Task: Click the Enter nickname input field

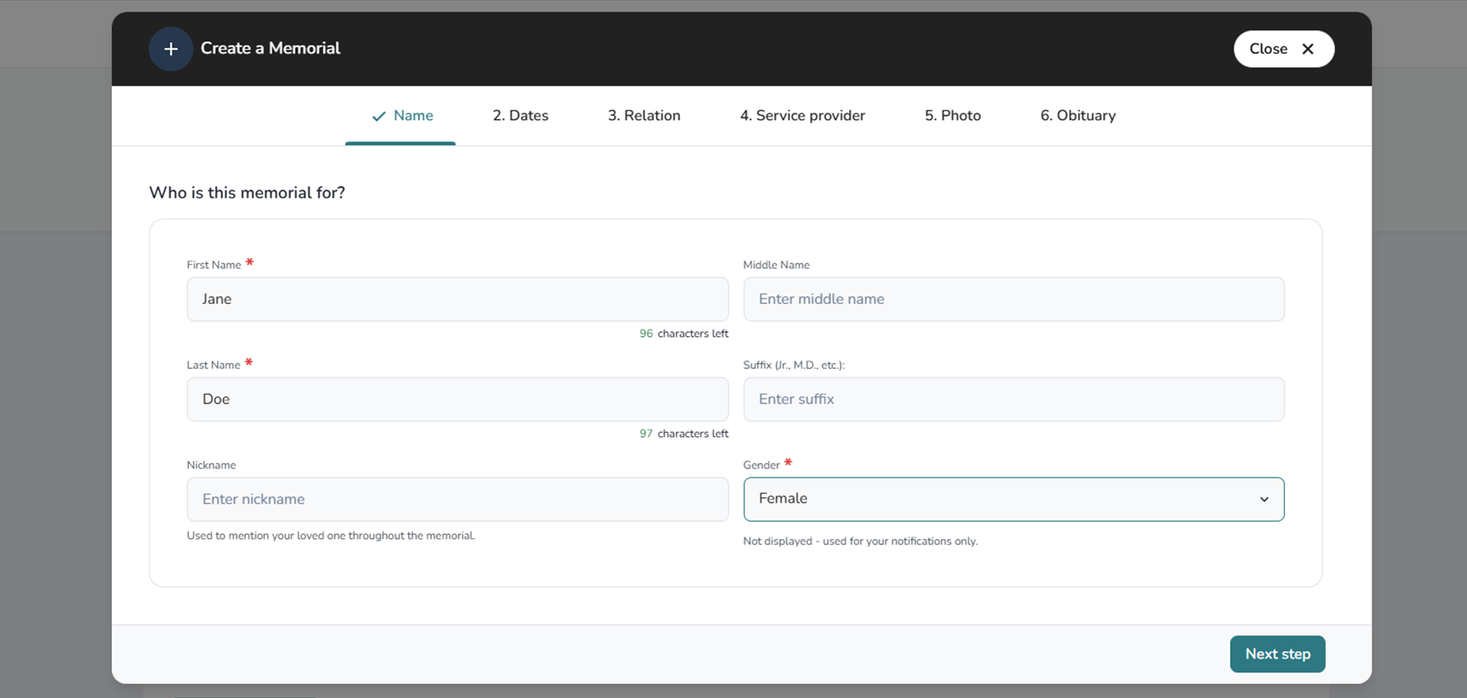Action: pyautogui.click(x=457, y=499)
